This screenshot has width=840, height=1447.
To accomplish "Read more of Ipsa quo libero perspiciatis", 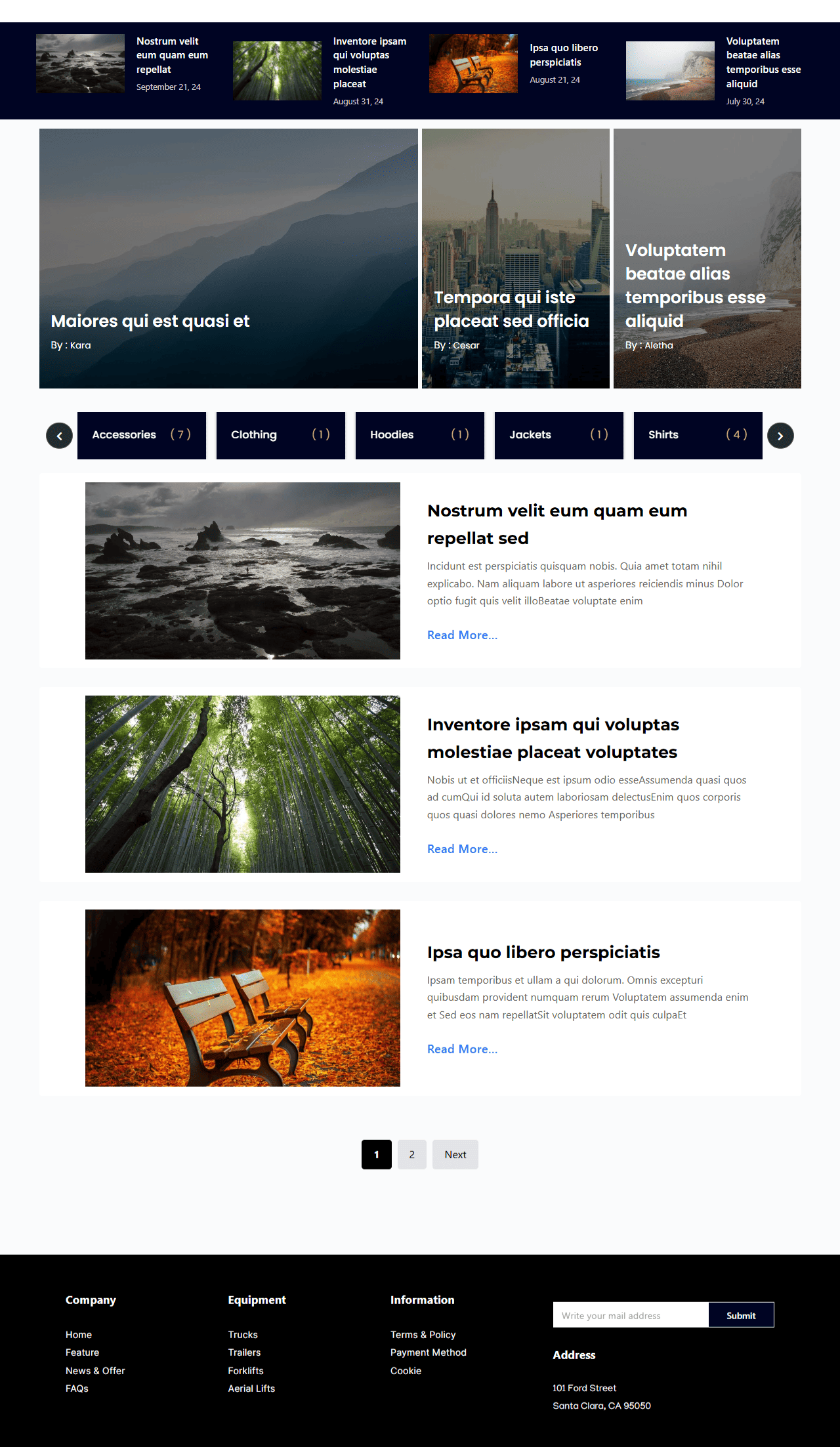I will (x=462, y=1049).
